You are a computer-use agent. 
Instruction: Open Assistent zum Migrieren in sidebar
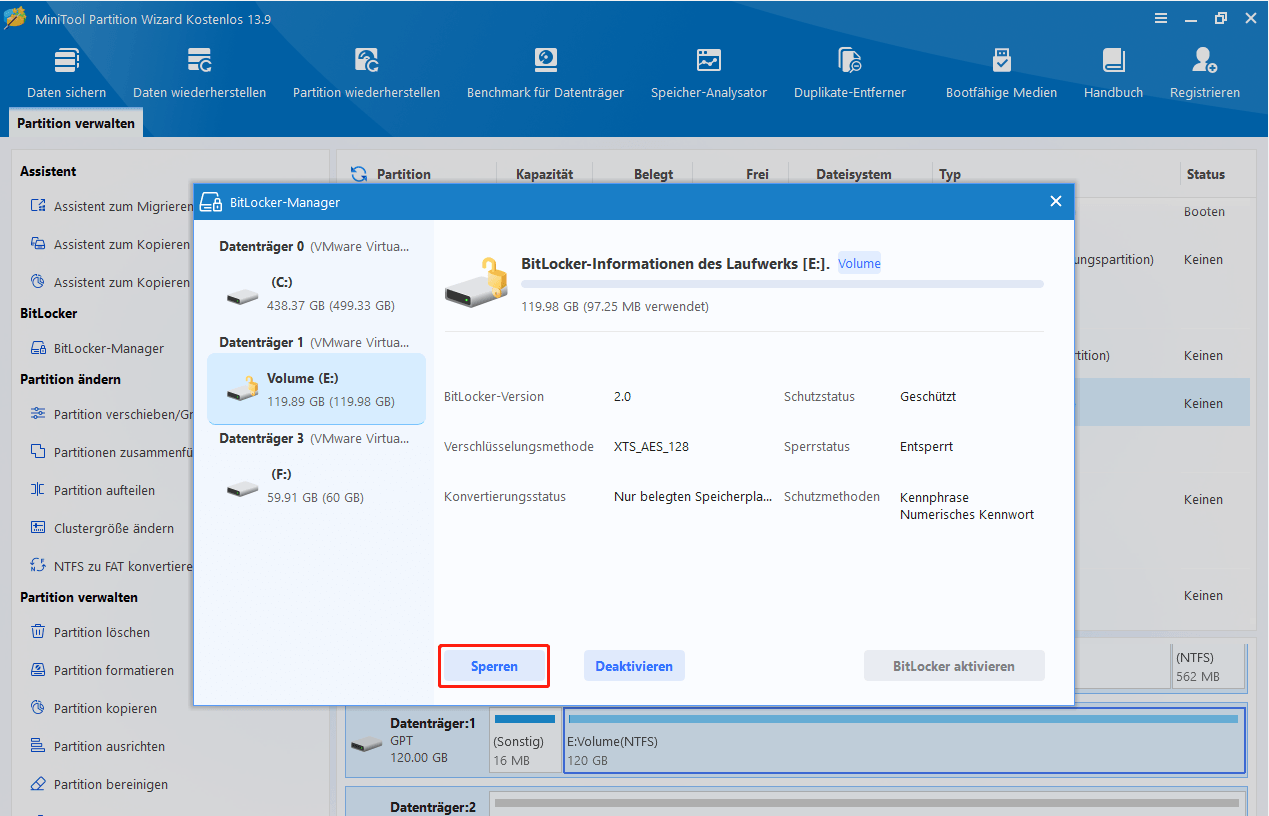tap(110, 206)
